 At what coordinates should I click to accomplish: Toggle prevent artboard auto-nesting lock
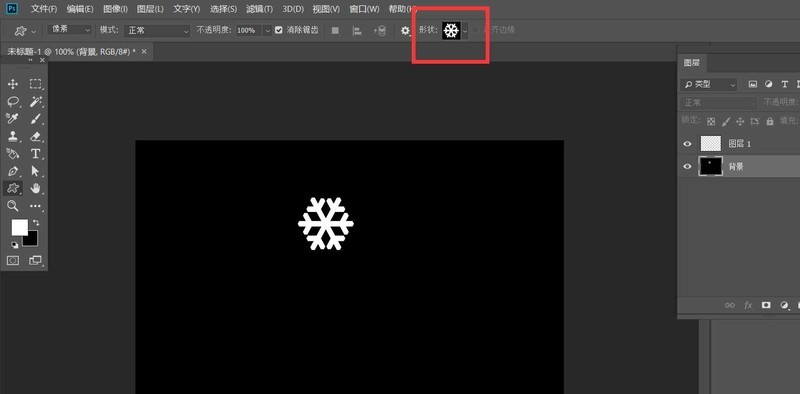tap(755, 121)
